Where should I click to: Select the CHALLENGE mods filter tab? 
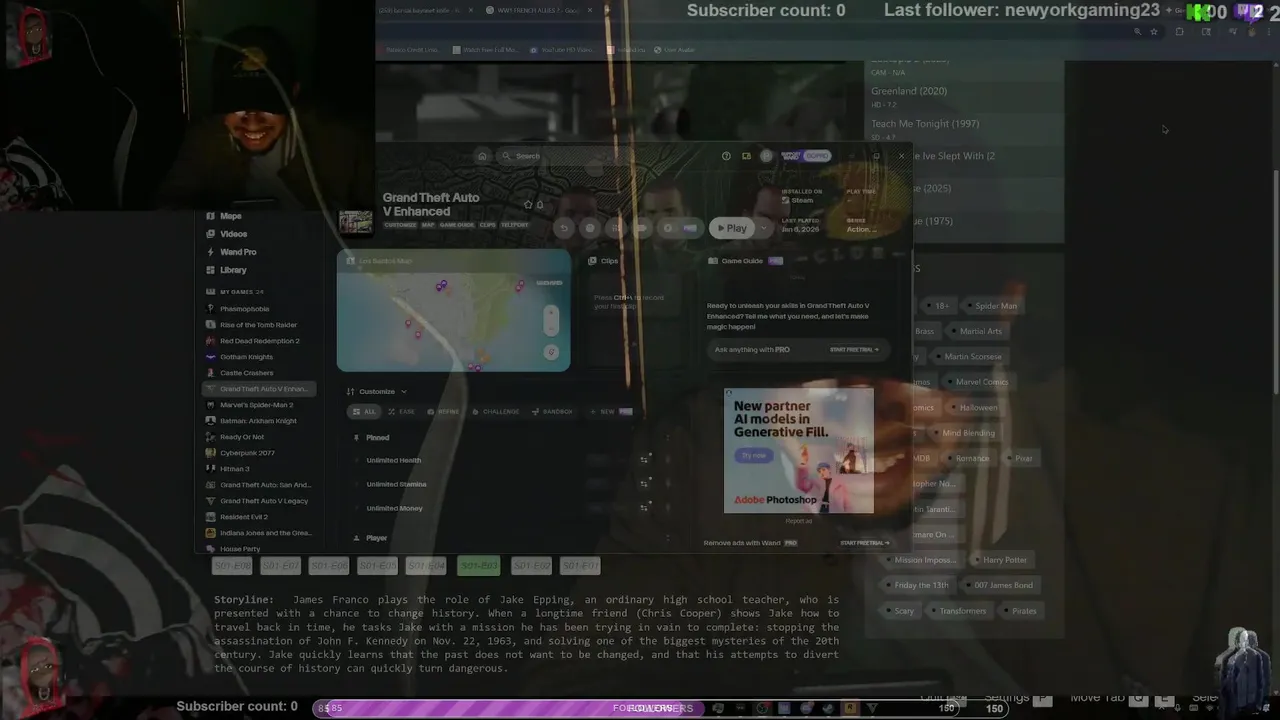point(496,412)
